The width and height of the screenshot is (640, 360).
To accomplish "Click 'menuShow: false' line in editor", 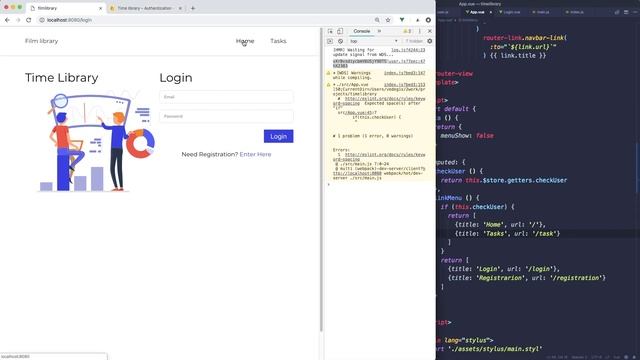I will [x=467, y=136].
